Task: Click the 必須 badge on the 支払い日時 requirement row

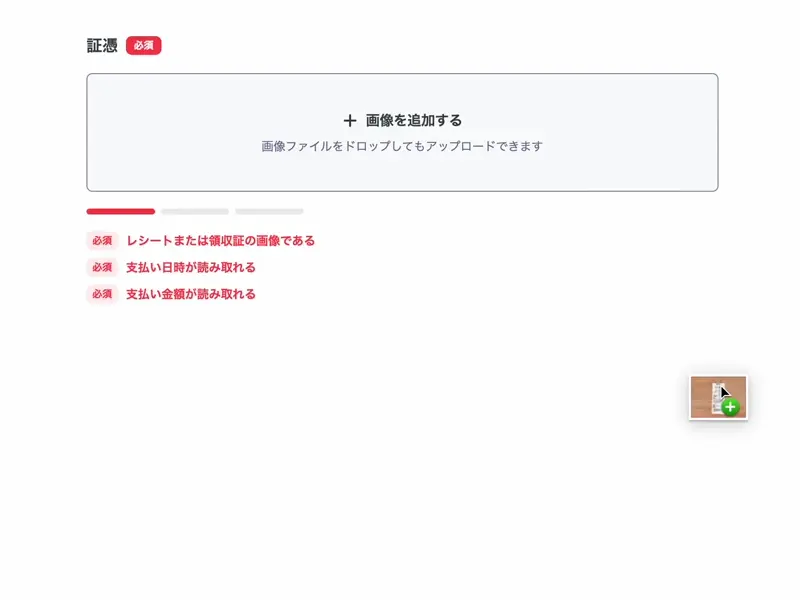Action: coord(100,267)
